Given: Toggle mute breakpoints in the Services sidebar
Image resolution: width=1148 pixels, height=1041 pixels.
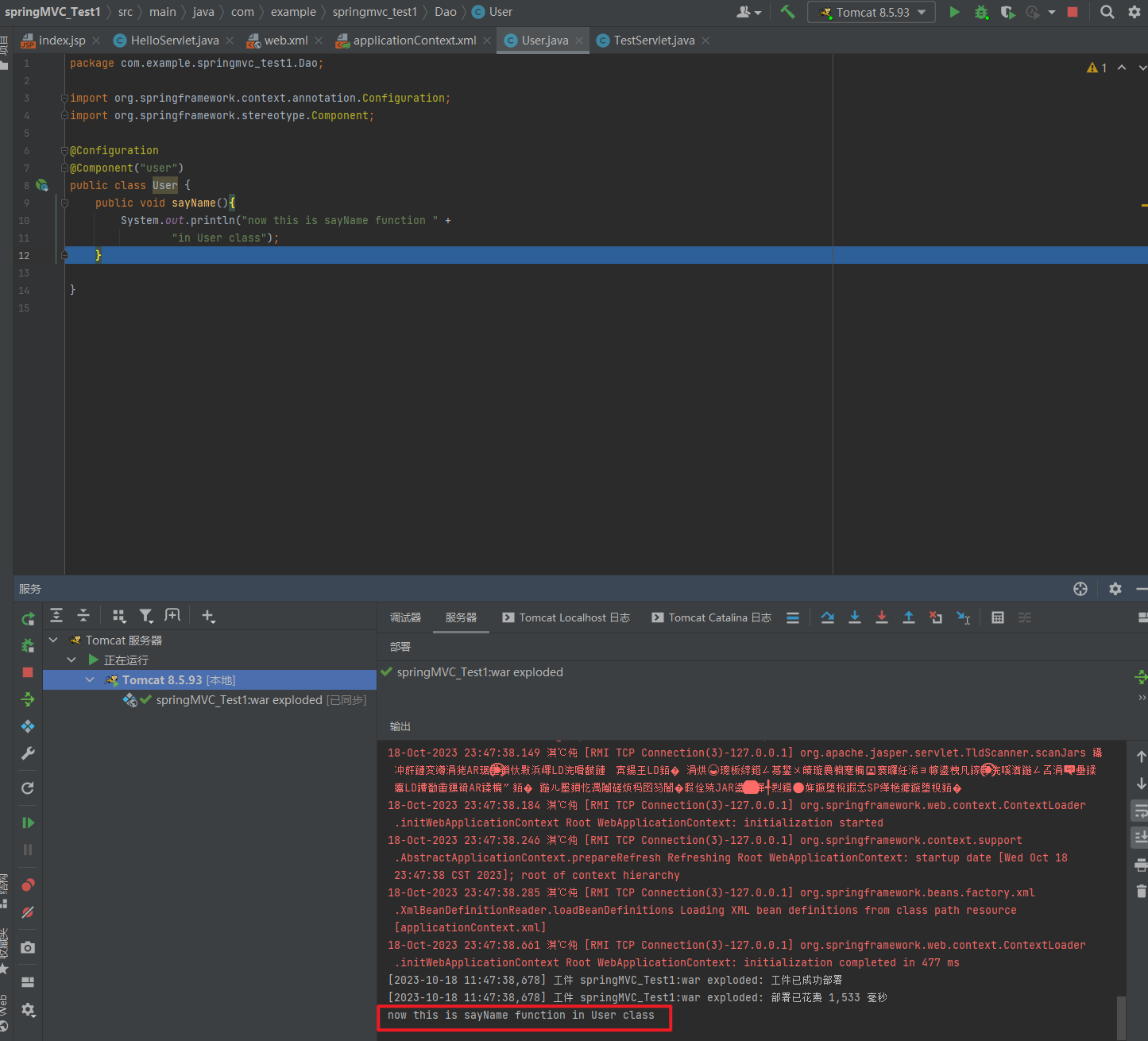Looking at the screenshot, I should [x=28, y=912].
